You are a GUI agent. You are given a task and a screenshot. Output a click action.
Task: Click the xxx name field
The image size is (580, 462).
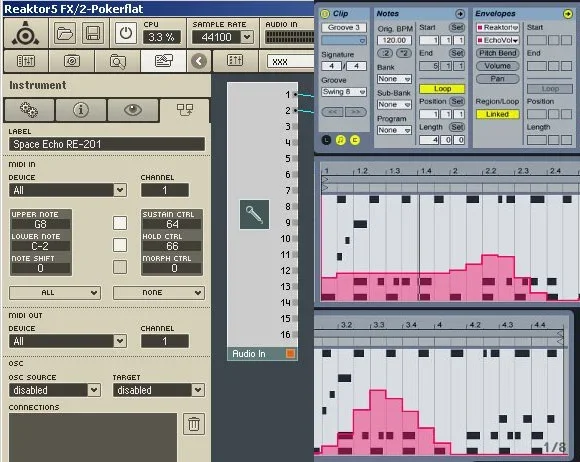(x=291, y=61)
